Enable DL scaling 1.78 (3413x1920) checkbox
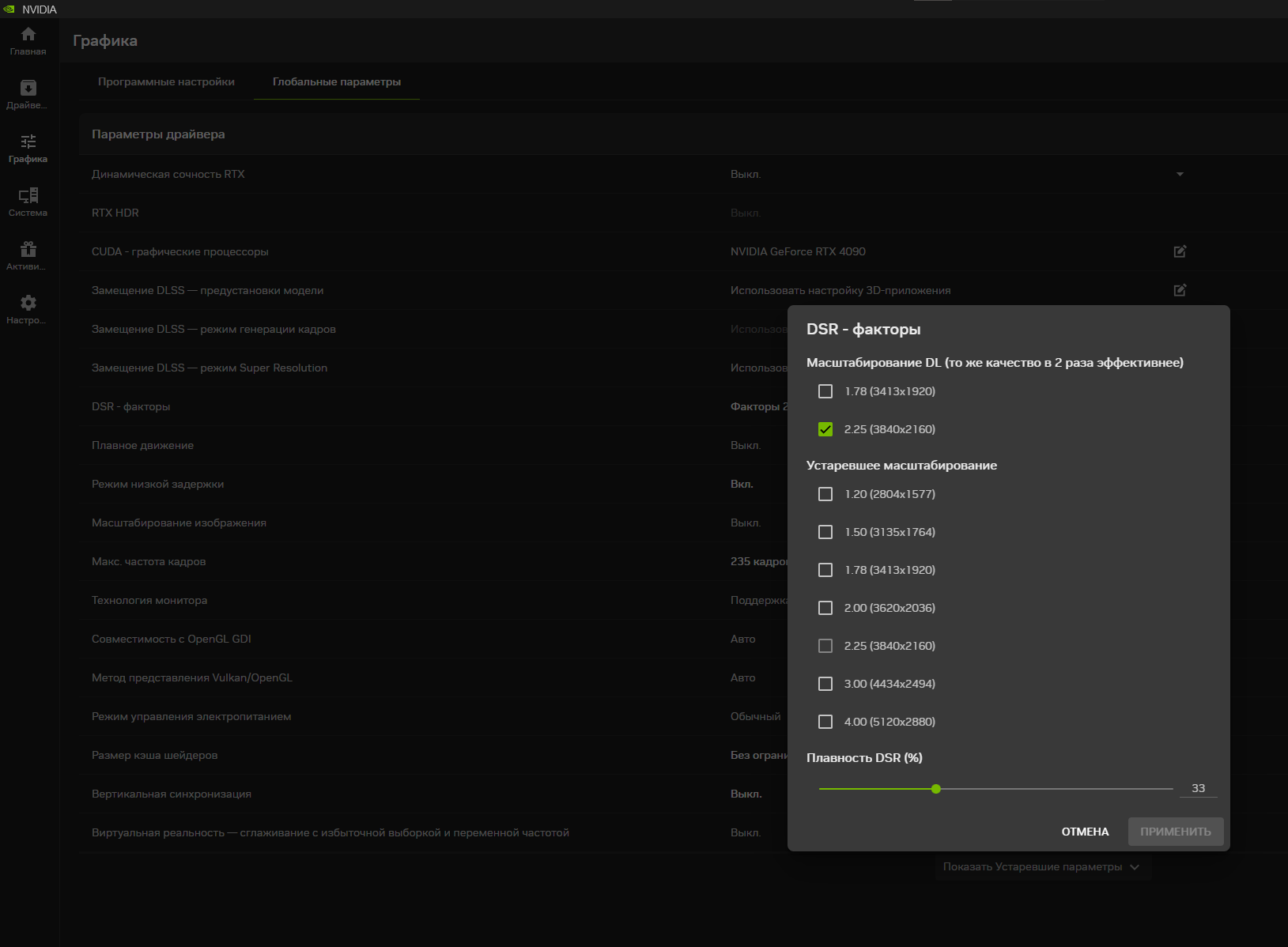 click(x=825, y=391)
